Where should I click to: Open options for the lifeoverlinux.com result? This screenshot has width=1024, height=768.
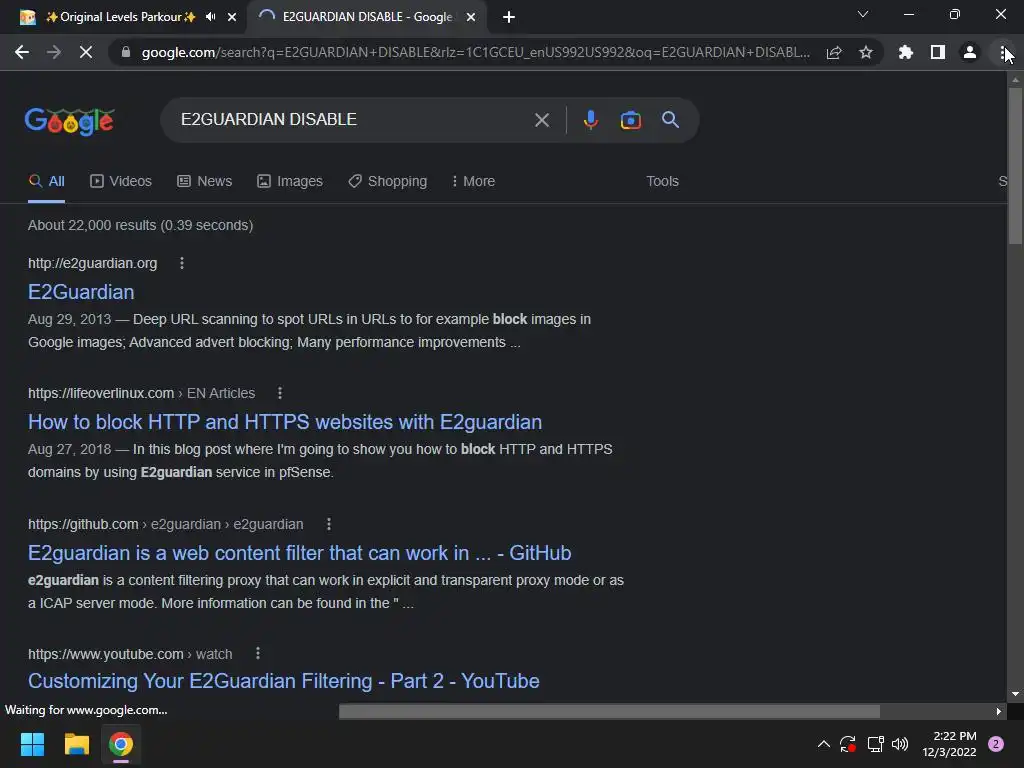(x=280, y=393)
